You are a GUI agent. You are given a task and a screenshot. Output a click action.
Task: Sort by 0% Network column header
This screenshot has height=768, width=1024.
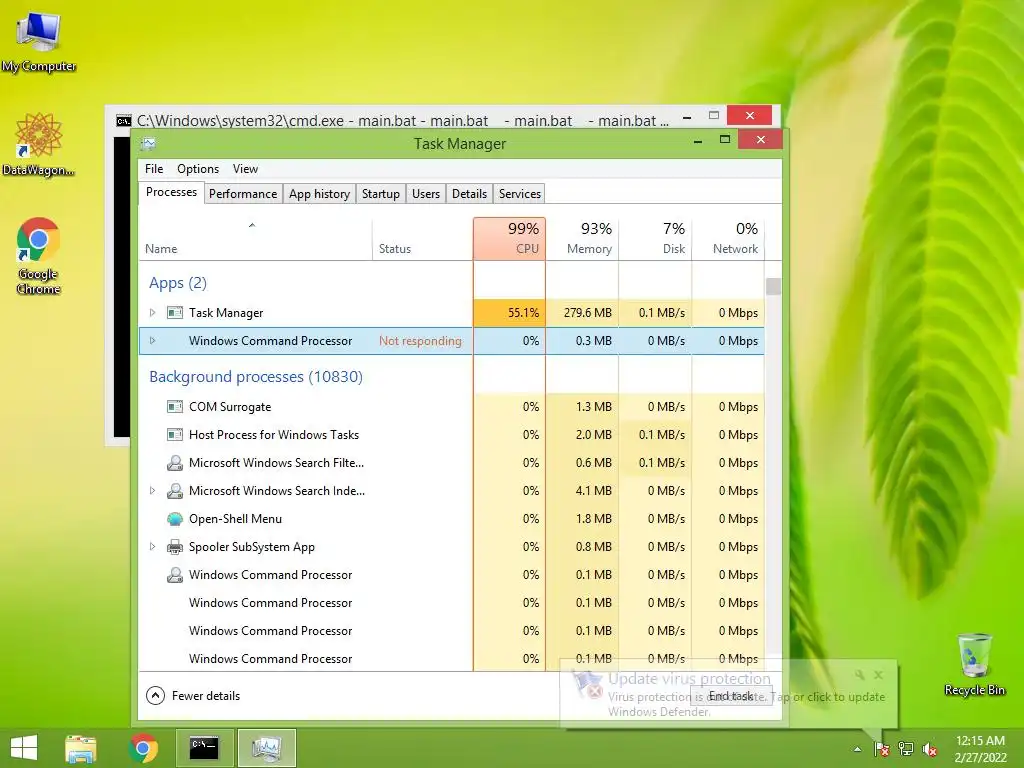(x=728, y=239)
